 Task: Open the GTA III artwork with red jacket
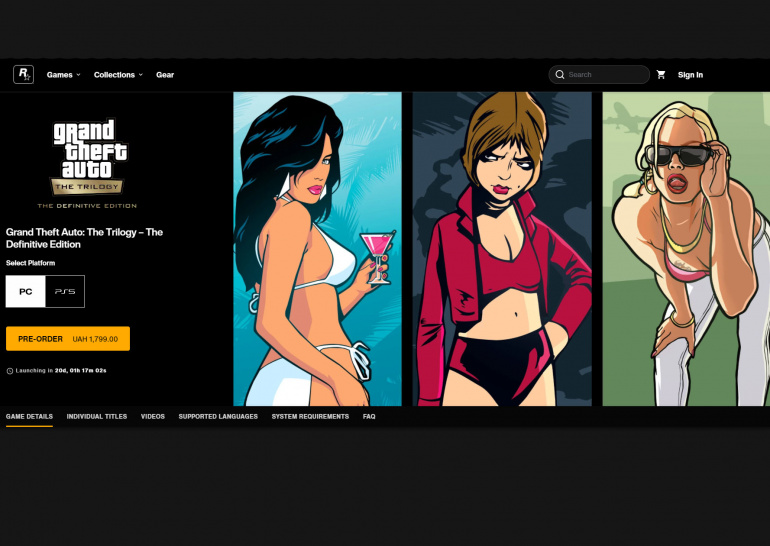(502, 249)
